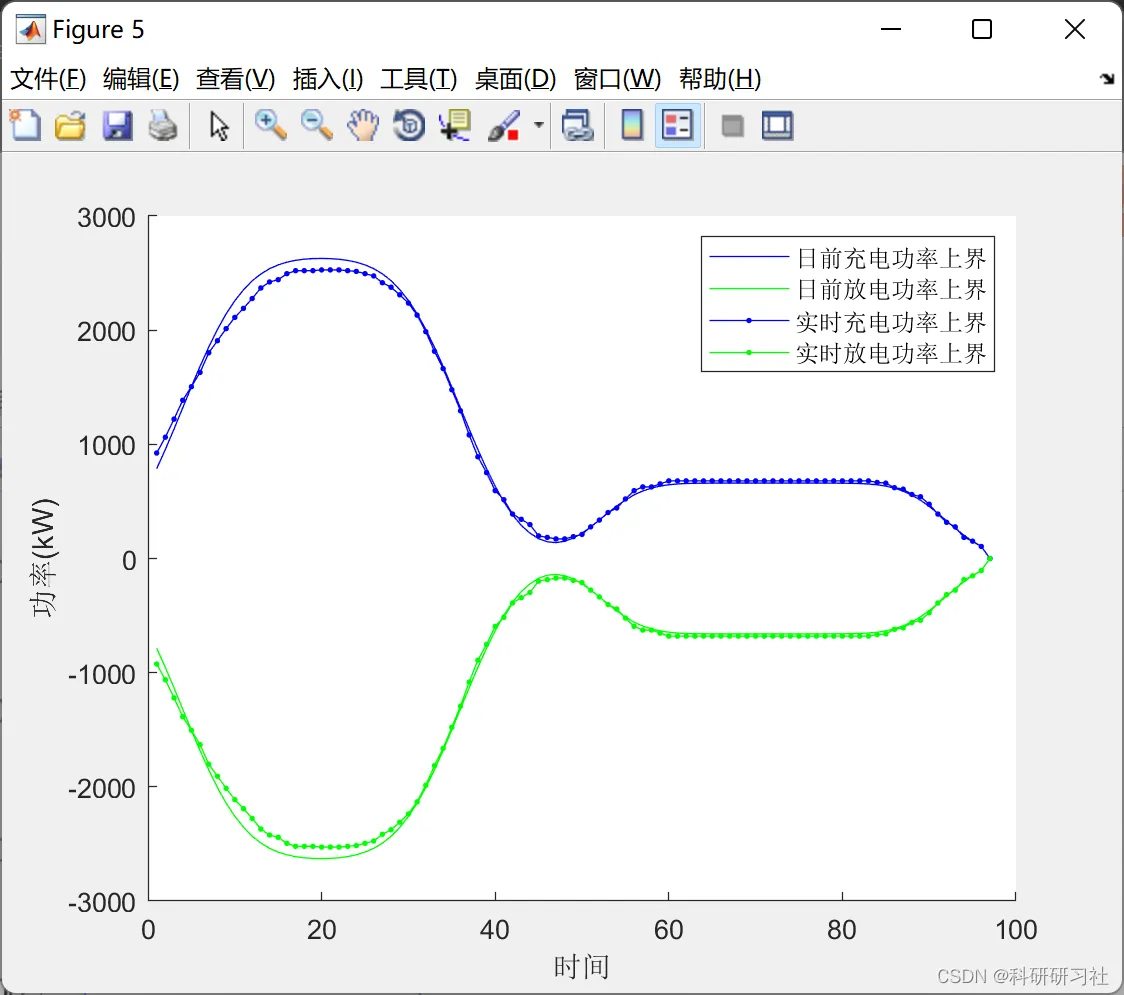Screen dimensions: 1124x995
Task: Open the 文件(F) menu
Action: 48,79
